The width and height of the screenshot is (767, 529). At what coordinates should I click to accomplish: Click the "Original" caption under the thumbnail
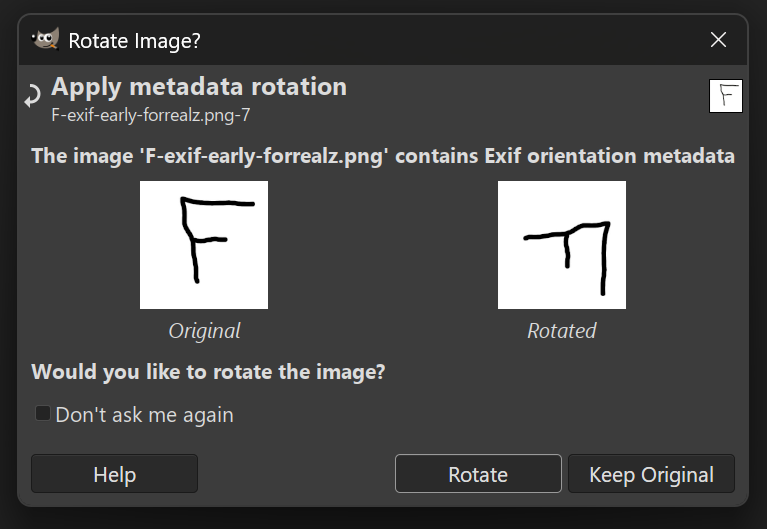[x=204, y=331]
